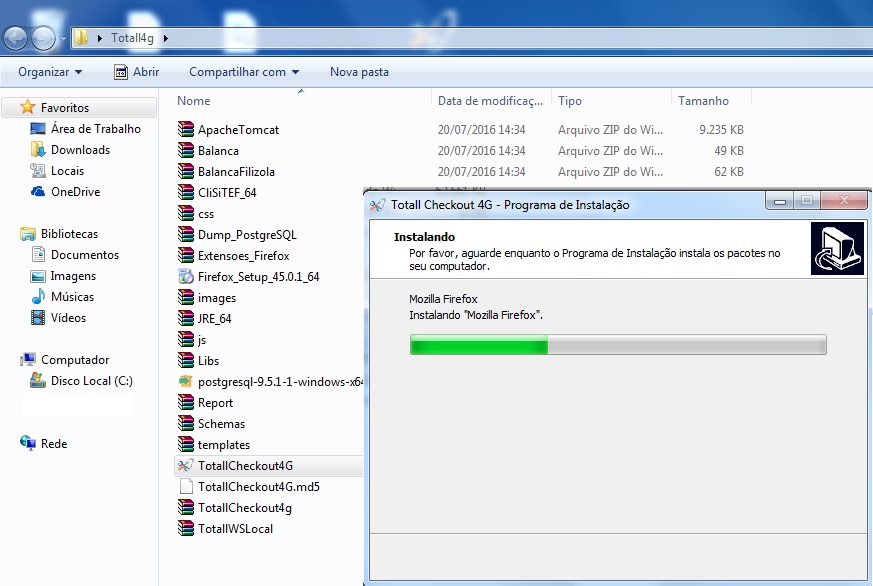Create a new folder with Nova pasta
This screenshot has height=586, width=873.
pyautogui.click(x=359, y=72)
